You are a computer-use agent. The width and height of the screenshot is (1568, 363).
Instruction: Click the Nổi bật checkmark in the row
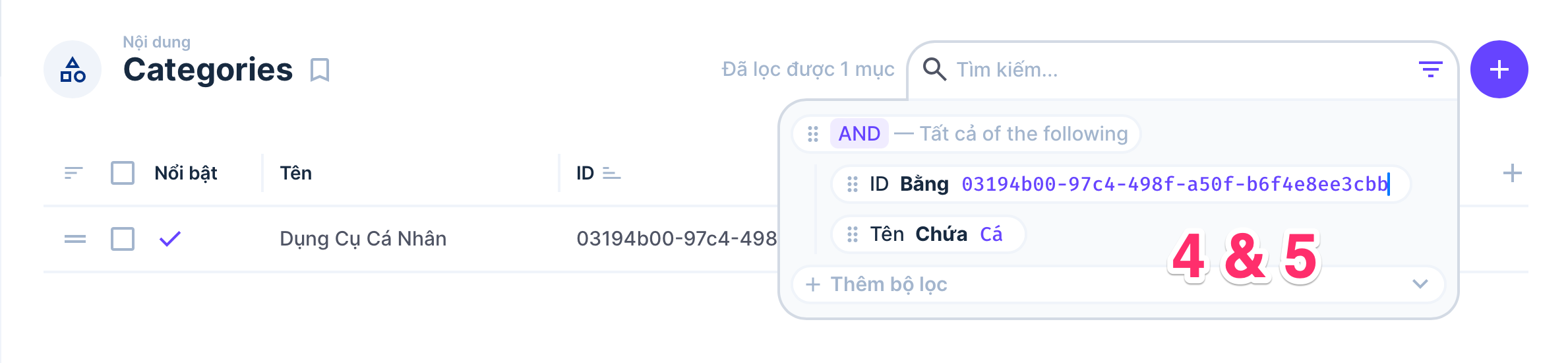170,239
